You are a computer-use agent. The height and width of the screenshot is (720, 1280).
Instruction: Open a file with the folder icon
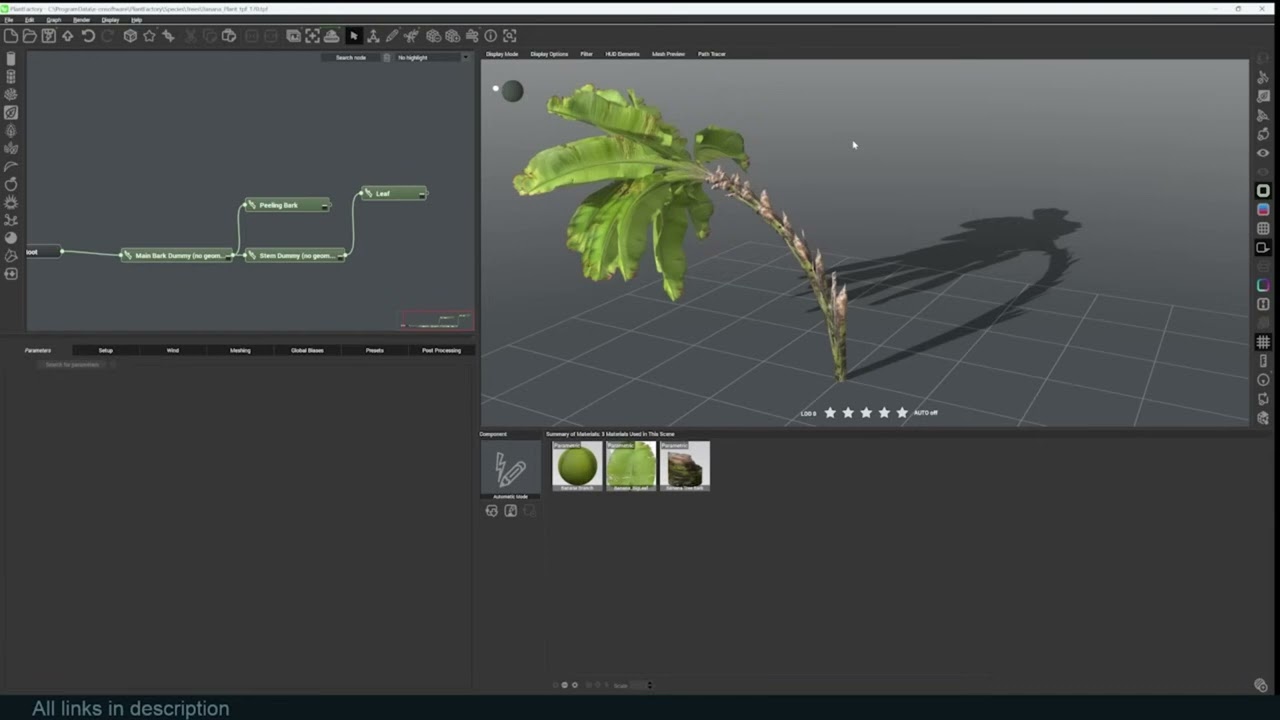[29, 36]
